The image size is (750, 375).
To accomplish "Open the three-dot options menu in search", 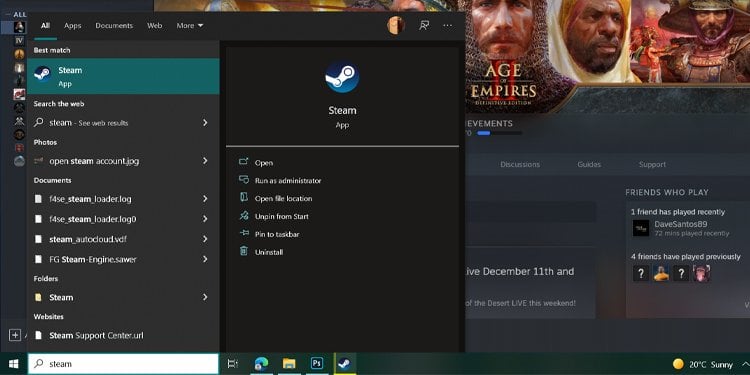I will tap(448, 25).
